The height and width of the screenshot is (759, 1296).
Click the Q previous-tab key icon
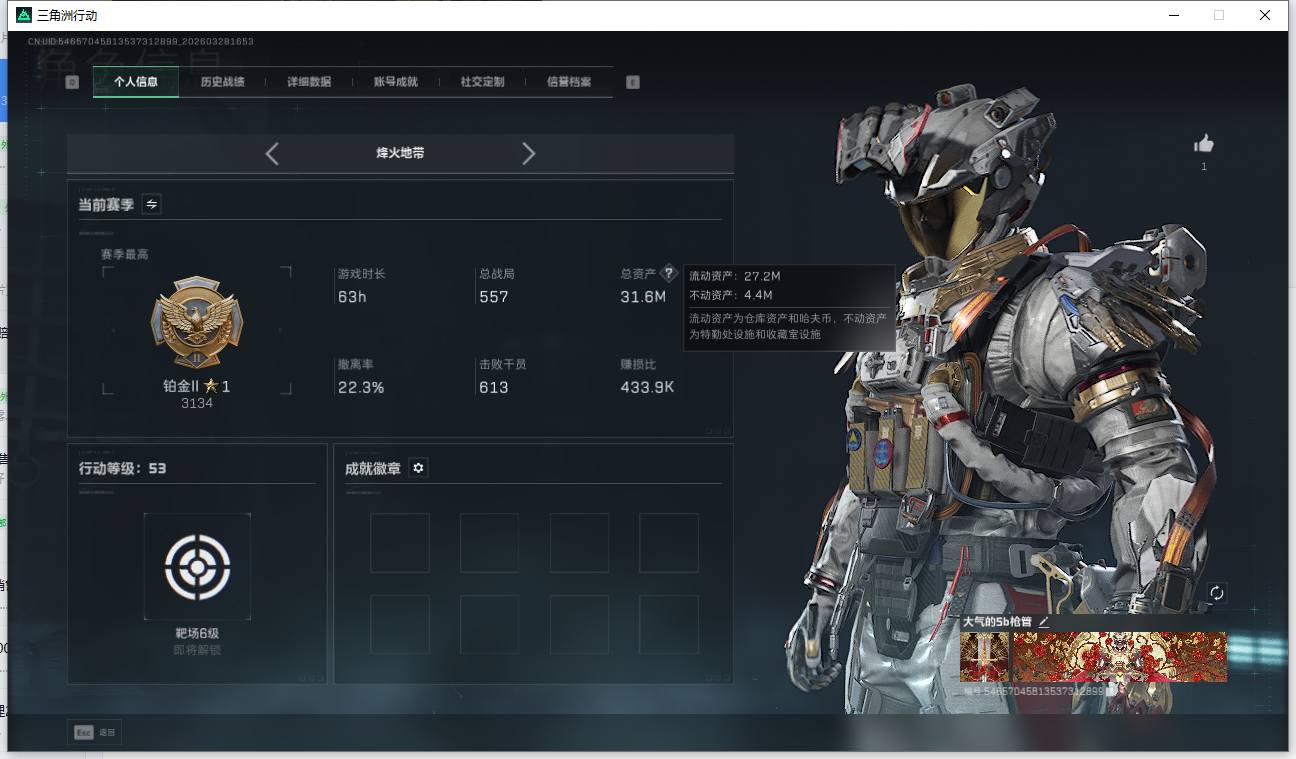click(x=72, y=82)
